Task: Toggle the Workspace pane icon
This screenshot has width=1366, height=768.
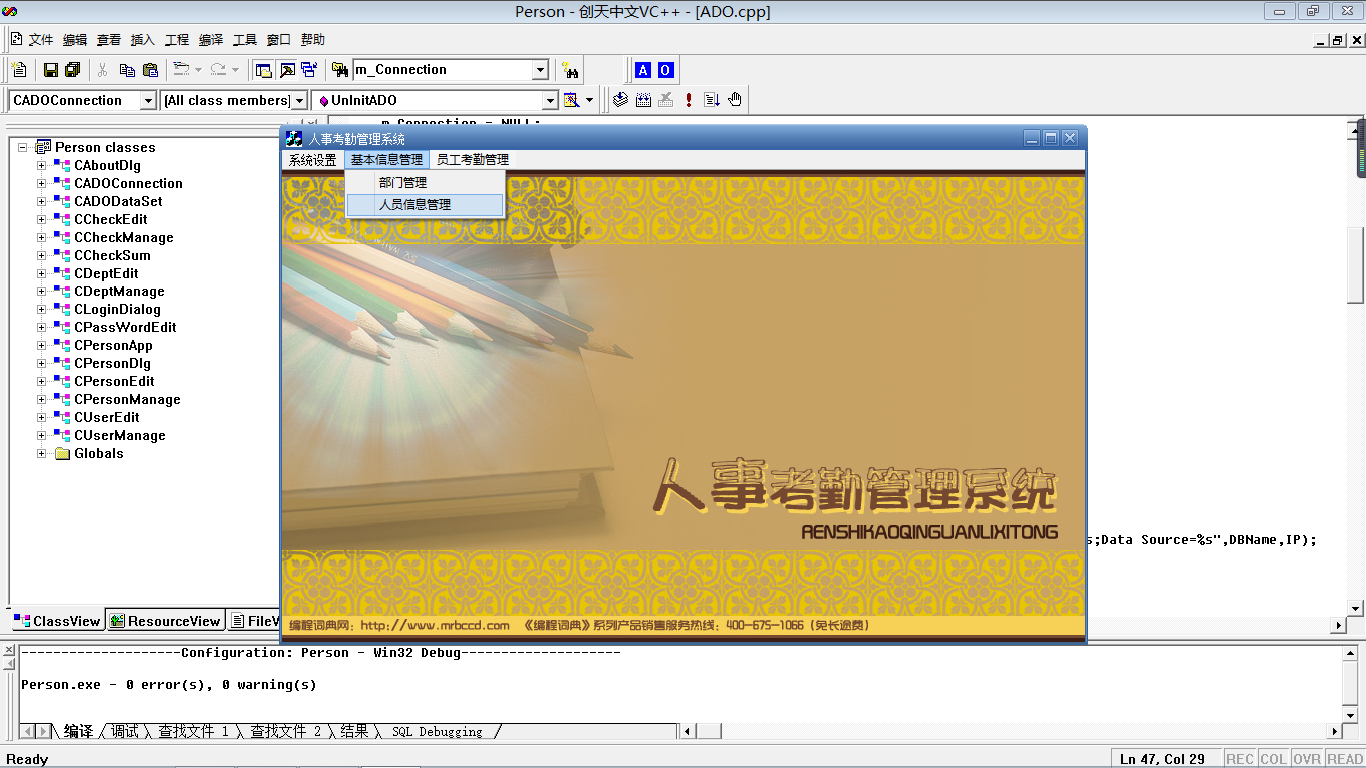Action: (x=264, y=70)
